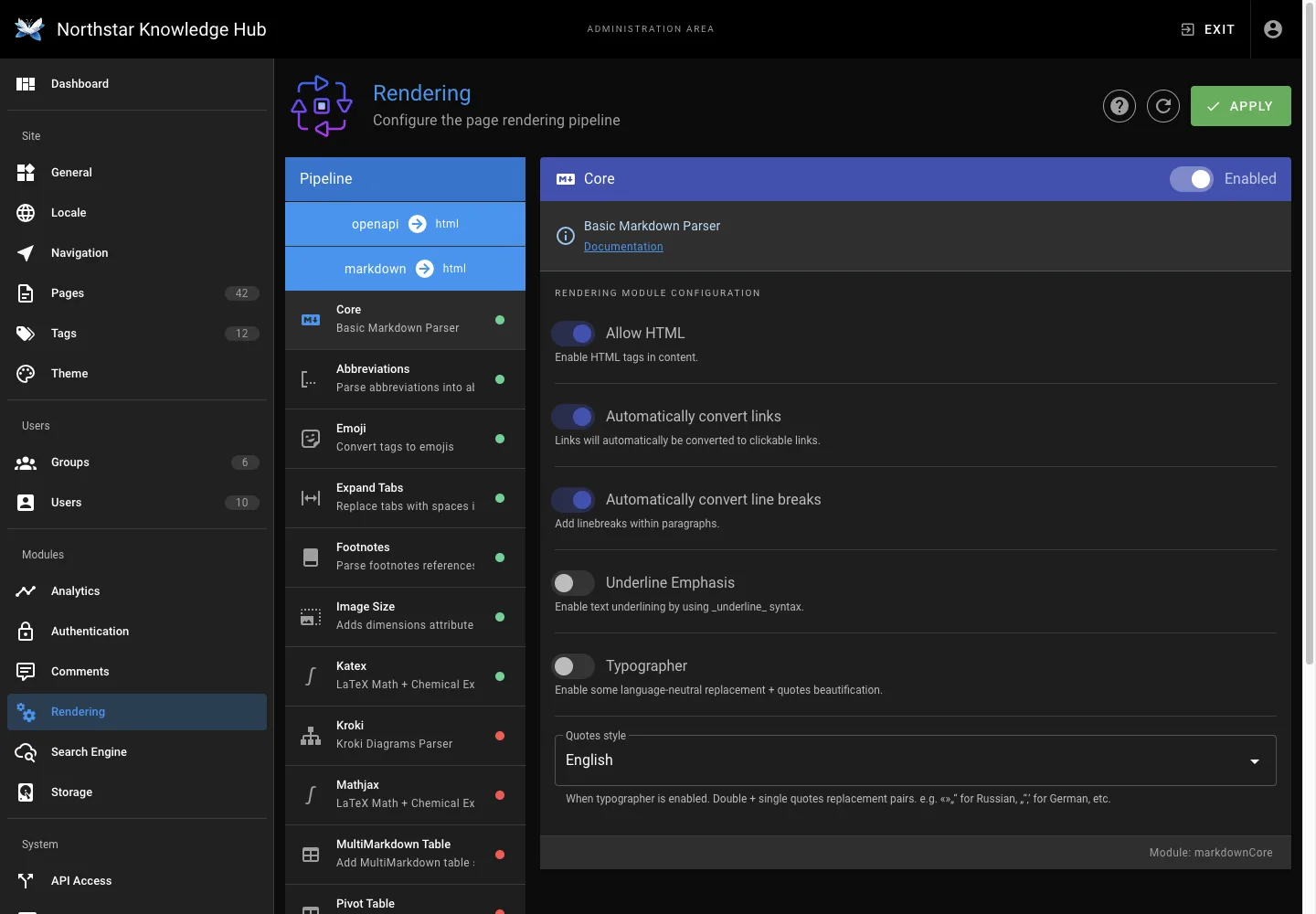Click the Quotes style dropdown arrow

[1255, 761]
